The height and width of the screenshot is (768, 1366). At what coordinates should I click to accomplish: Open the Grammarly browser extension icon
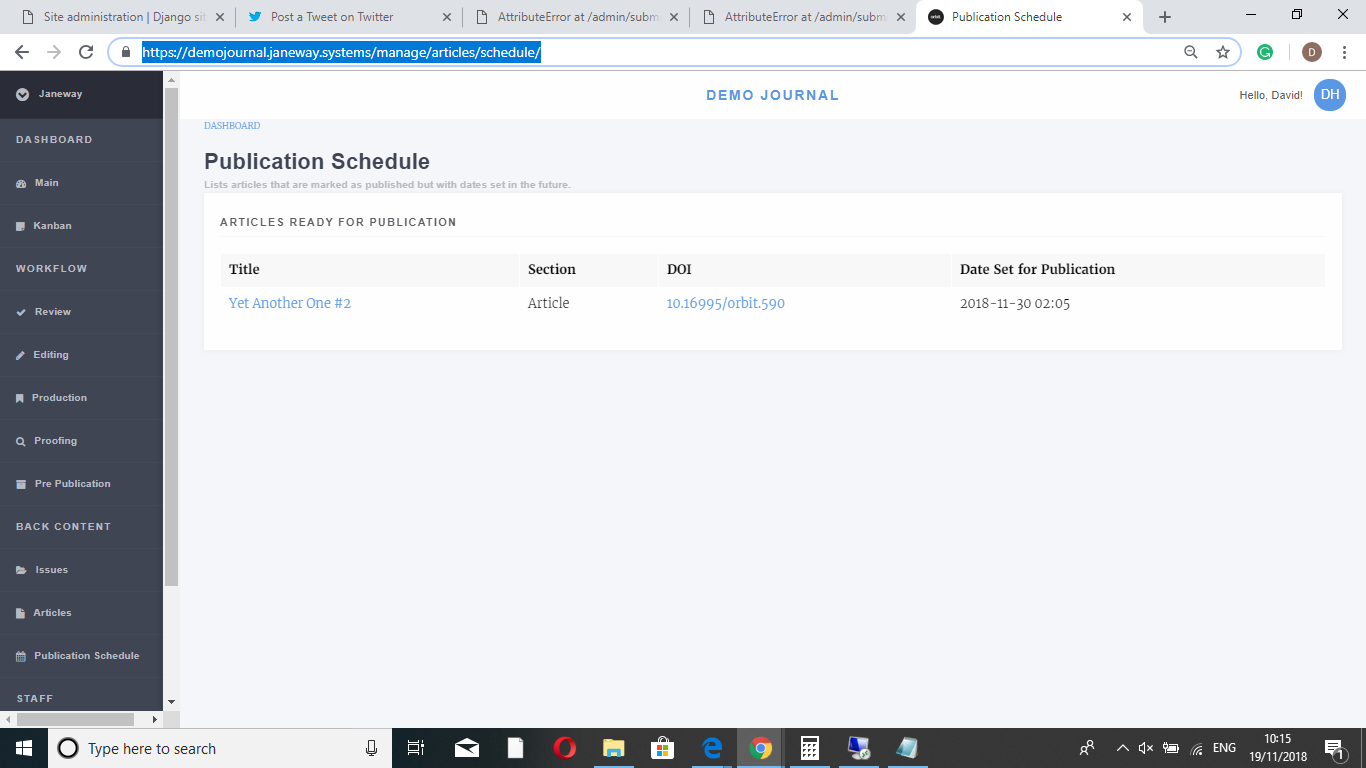click(x=1265, y=51)
